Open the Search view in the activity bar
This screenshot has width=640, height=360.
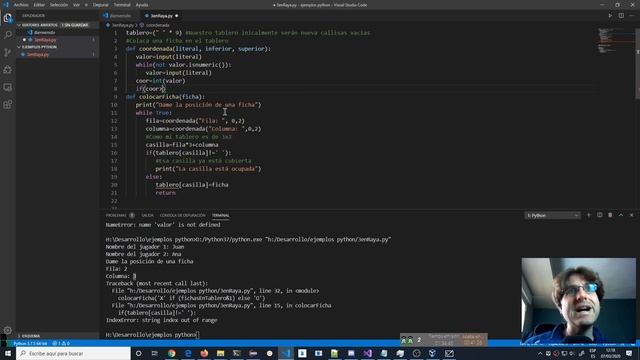pyautogui.click(x=8, y=35)
